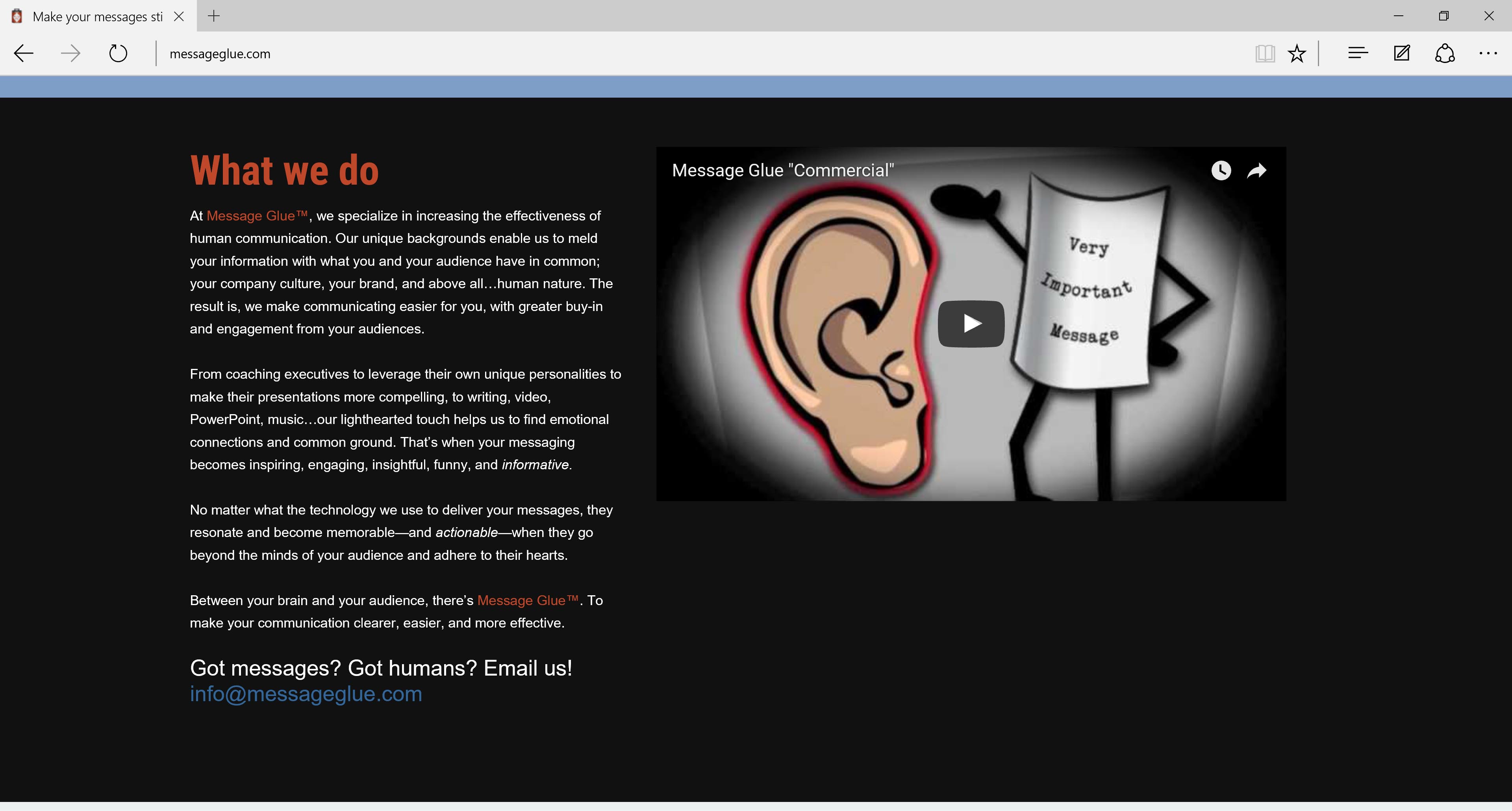Open the Share panel icon

[x=1445, y=54]
